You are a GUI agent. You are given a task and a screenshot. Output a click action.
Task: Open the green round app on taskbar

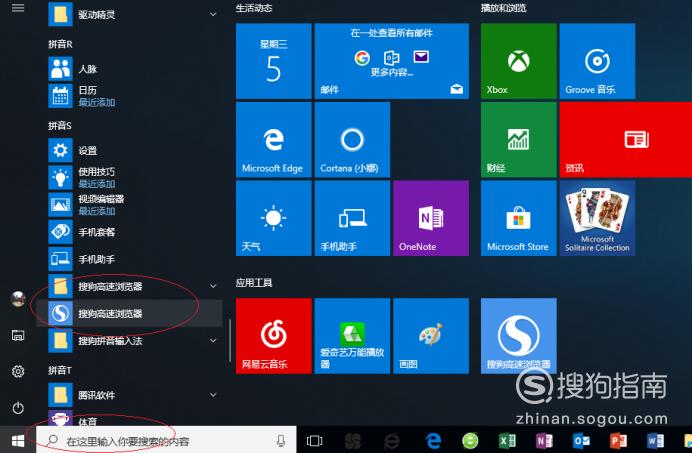coord(470,440)
